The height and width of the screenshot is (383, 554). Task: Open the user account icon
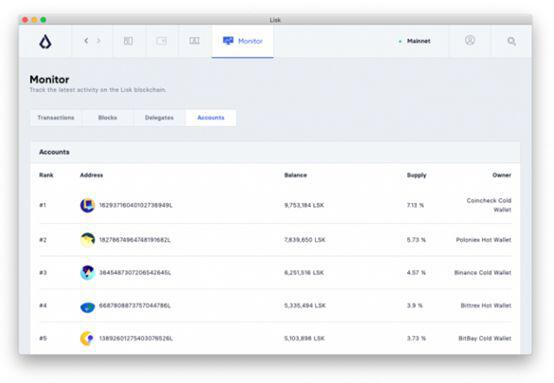tap(470, 40)
